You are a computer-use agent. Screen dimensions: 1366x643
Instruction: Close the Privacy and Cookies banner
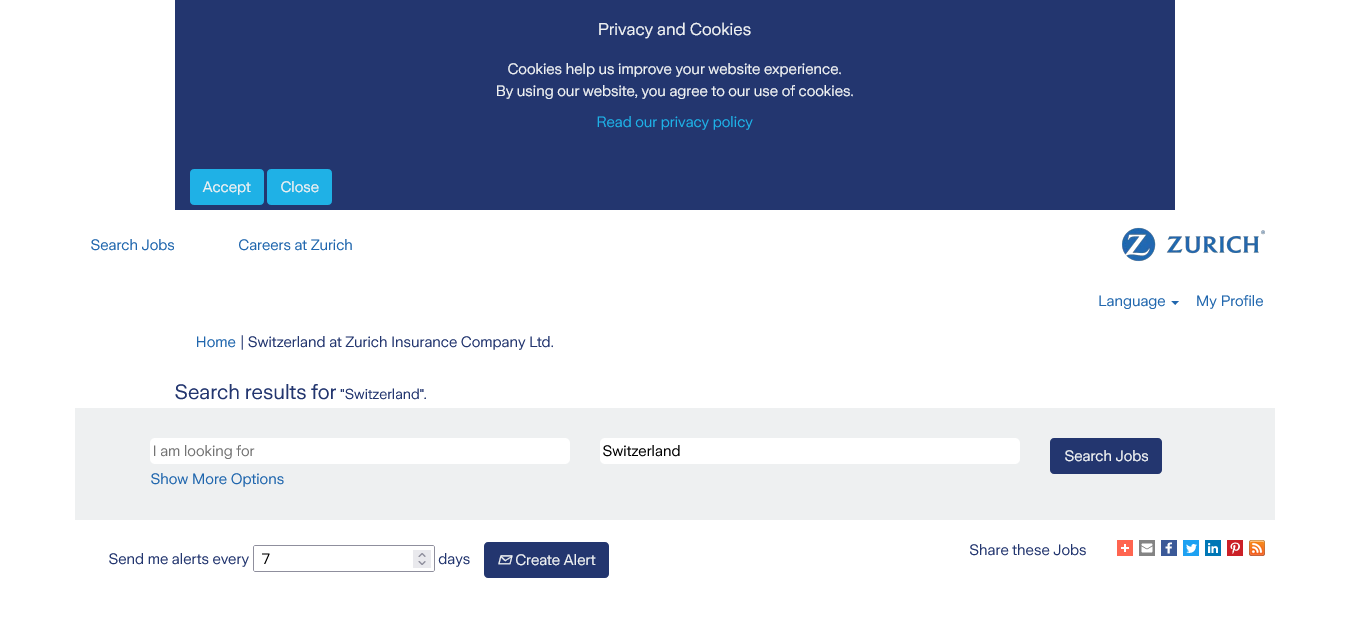[299, 187]
